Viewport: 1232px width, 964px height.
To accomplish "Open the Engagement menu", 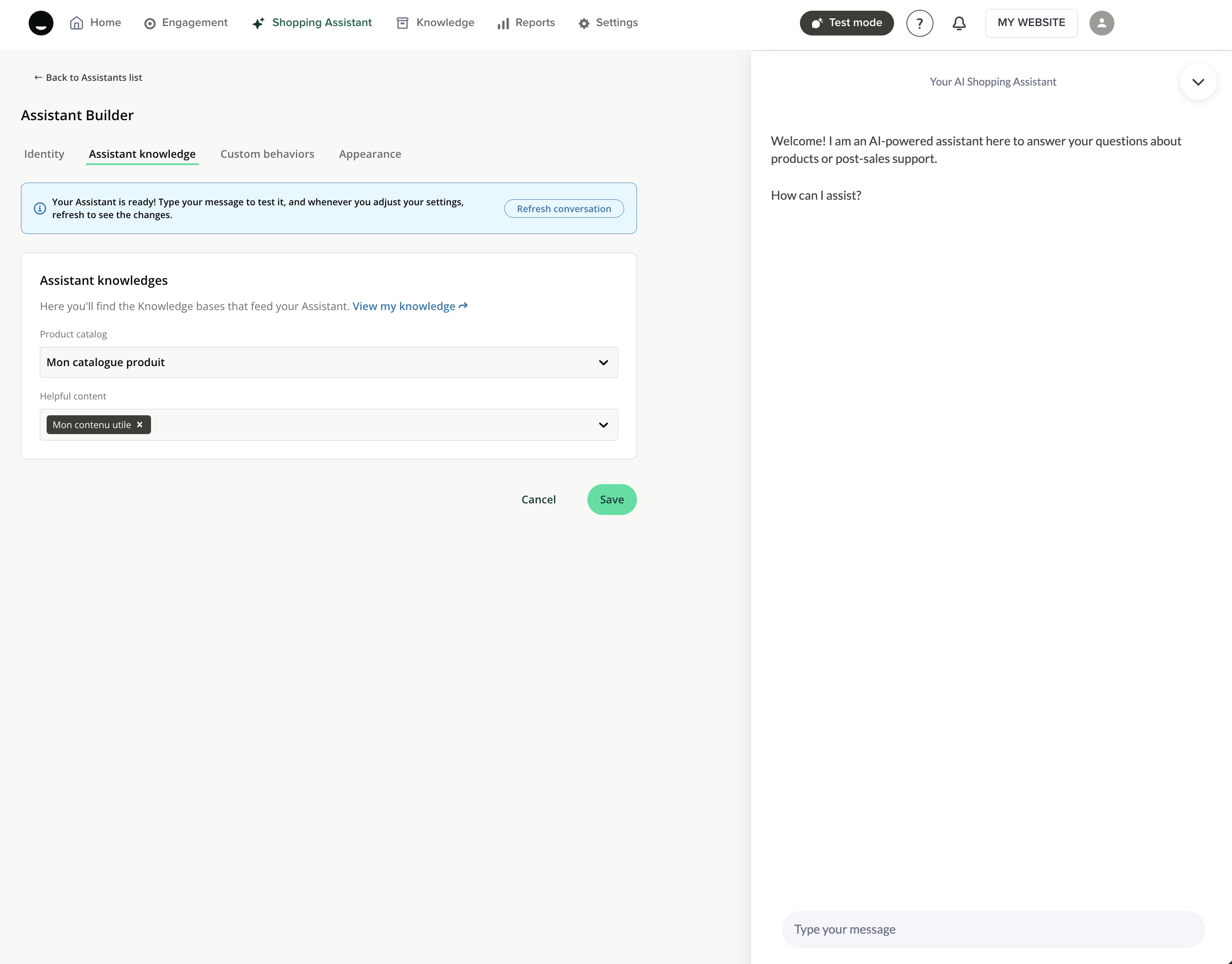I will [x=186, y=23].
